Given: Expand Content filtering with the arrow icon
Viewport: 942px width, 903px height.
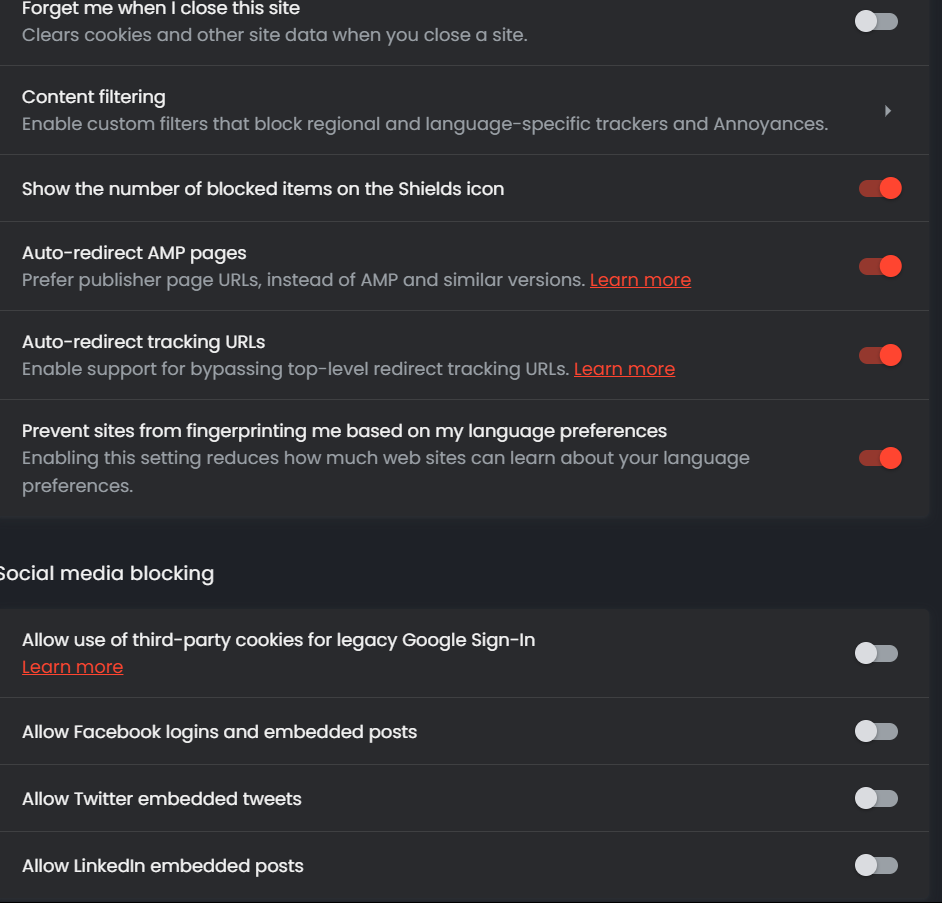Looking at the screenshot, I should [887, 111].
